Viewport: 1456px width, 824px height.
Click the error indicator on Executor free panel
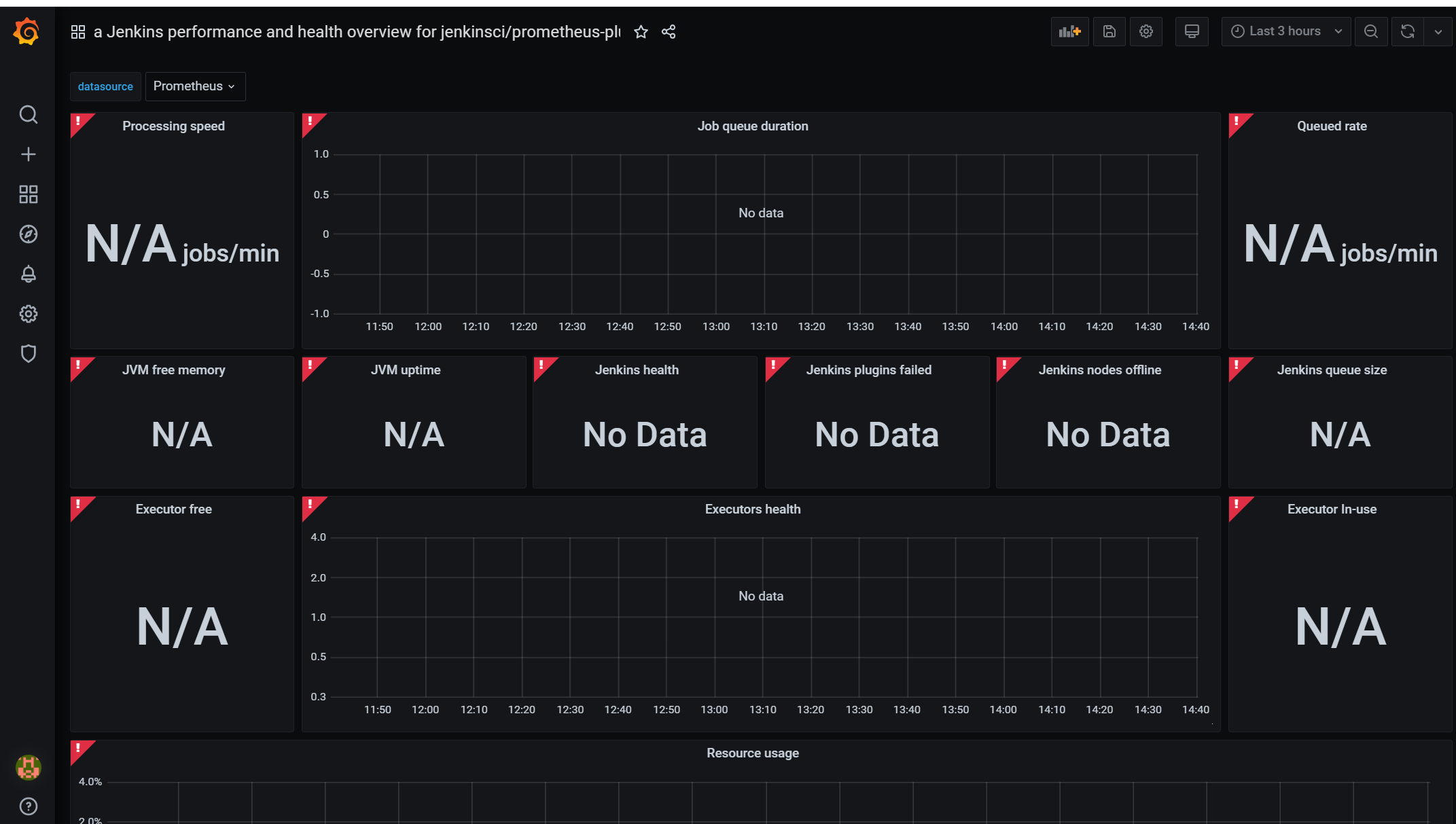[x=79, y=505]
